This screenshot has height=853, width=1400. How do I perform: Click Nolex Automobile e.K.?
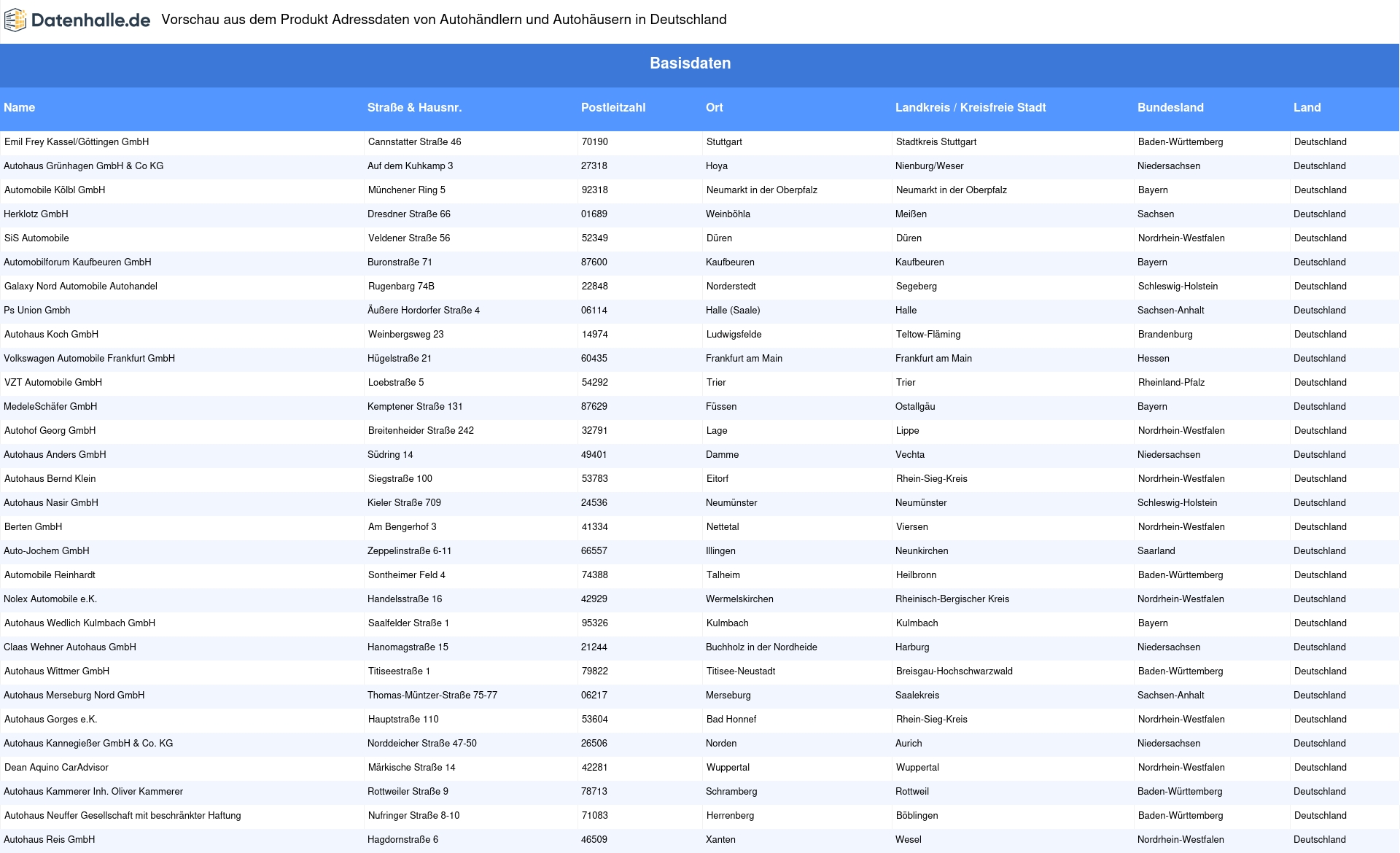coord(50,599)
